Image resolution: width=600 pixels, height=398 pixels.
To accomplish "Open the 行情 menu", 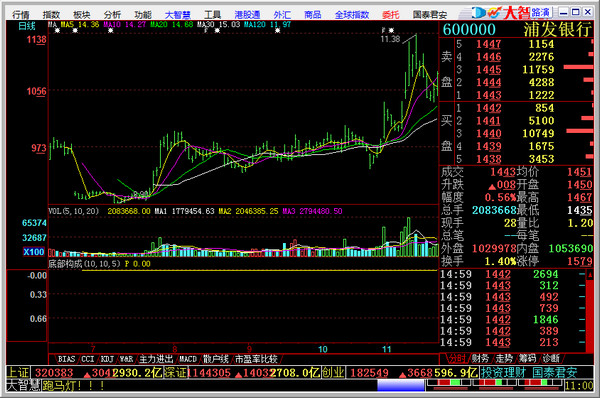I will [x=21, y=15].
